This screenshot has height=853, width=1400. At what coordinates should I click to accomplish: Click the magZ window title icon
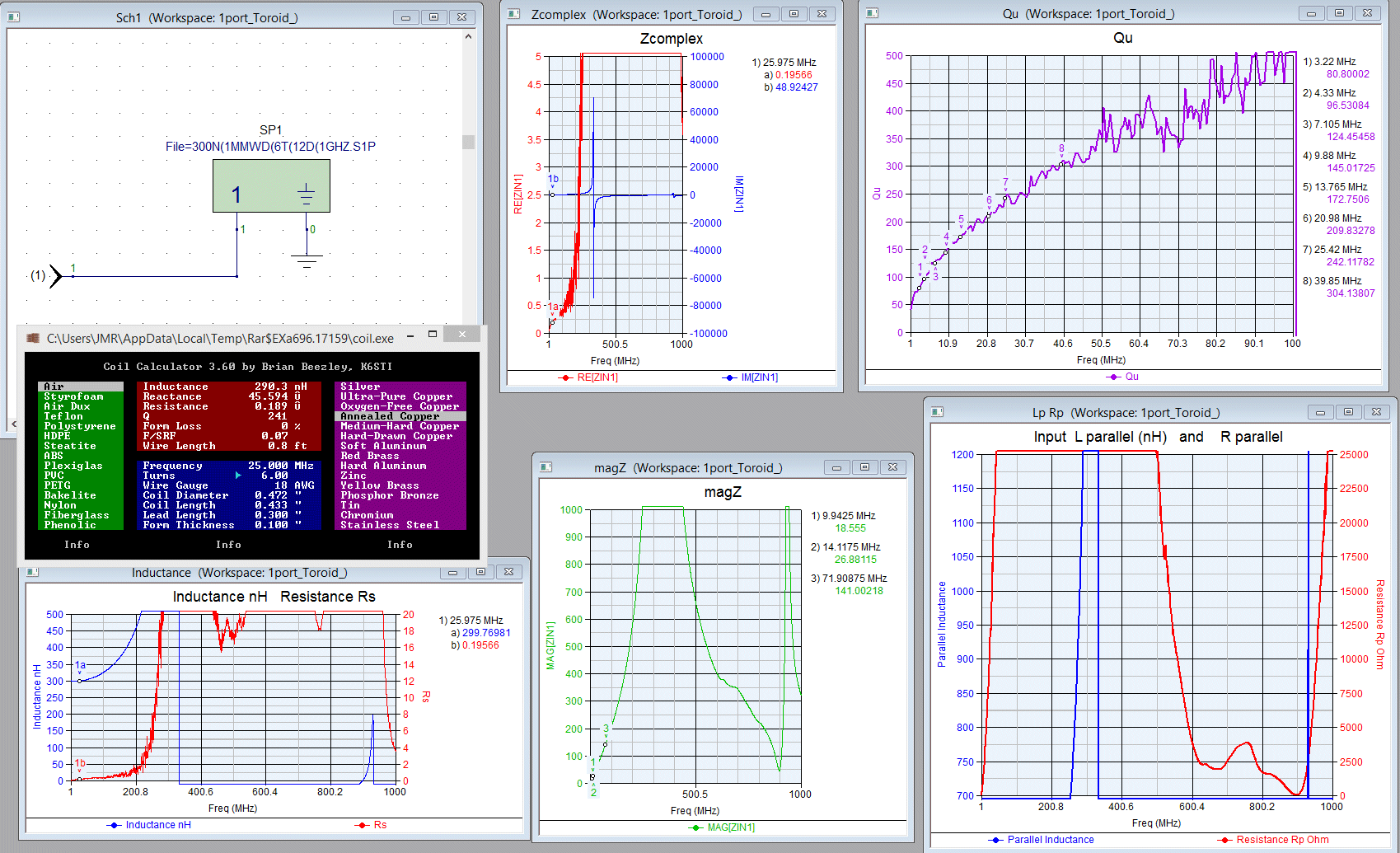click(x=545, y=467)
